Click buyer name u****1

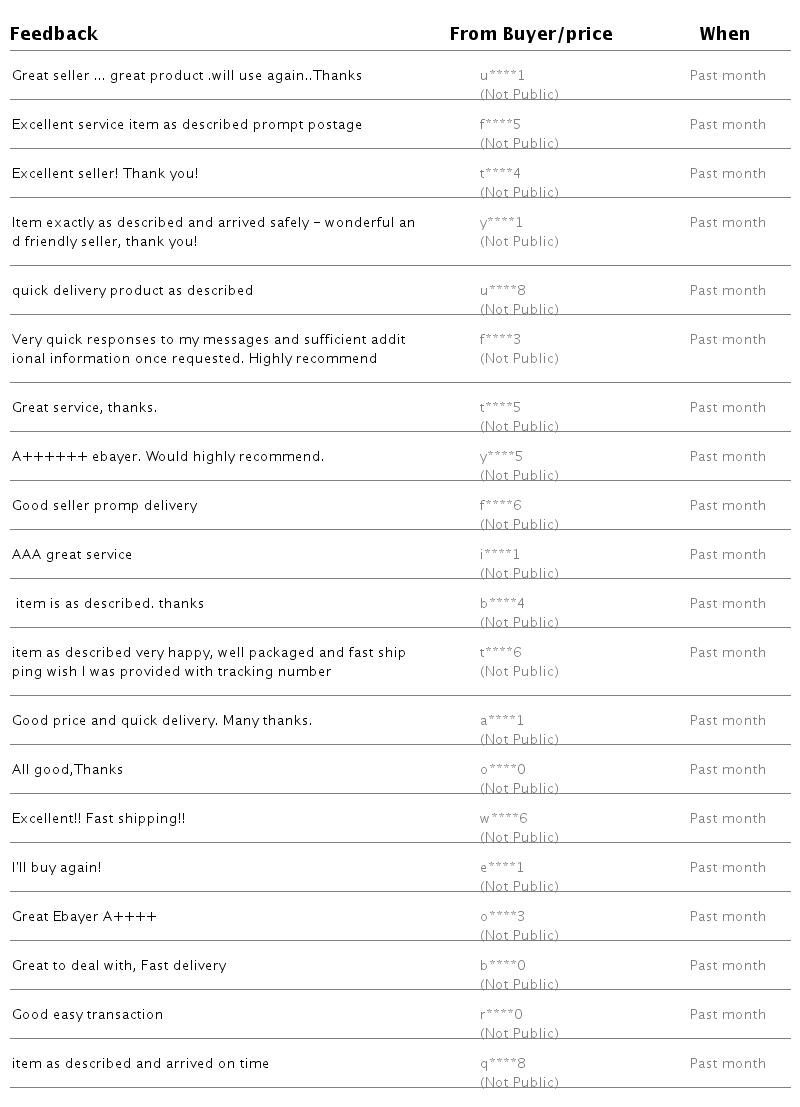coord(502,75)
